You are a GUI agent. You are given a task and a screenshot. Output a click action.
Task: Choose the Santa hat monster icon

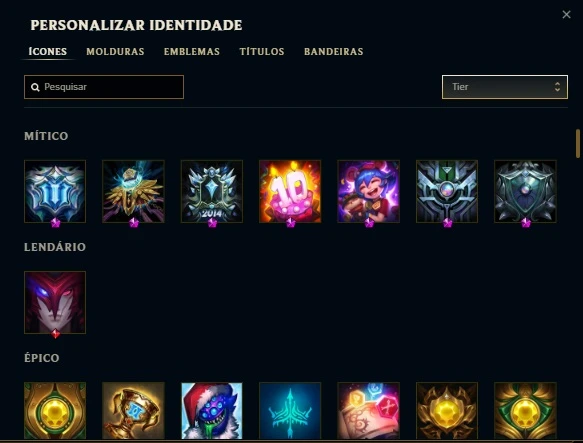click(212, 411)
